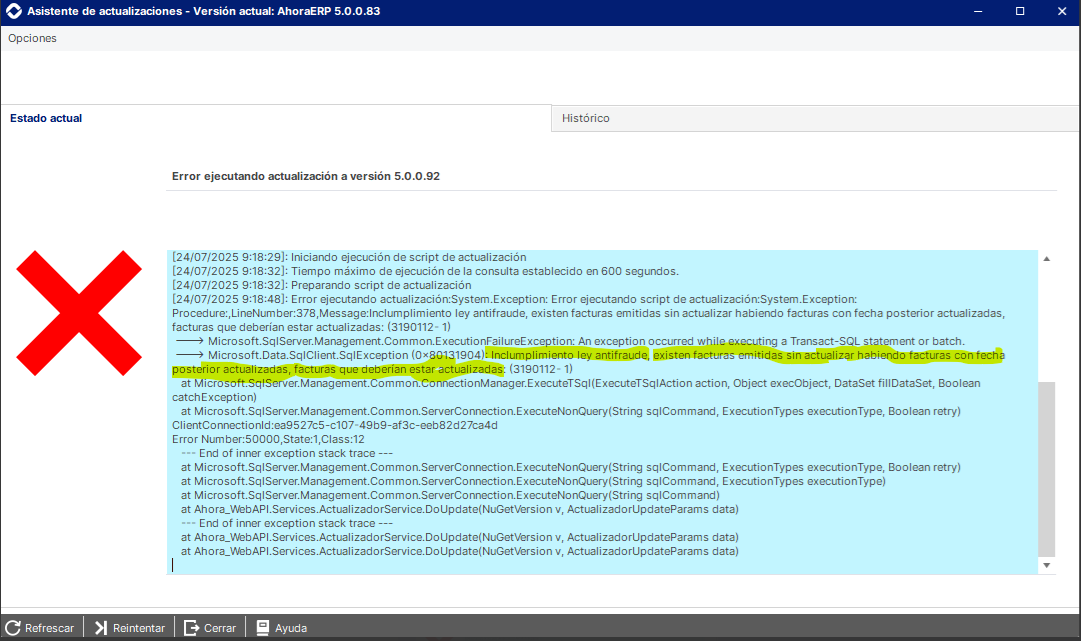Click the Reintentar button label

coord(139,628)
